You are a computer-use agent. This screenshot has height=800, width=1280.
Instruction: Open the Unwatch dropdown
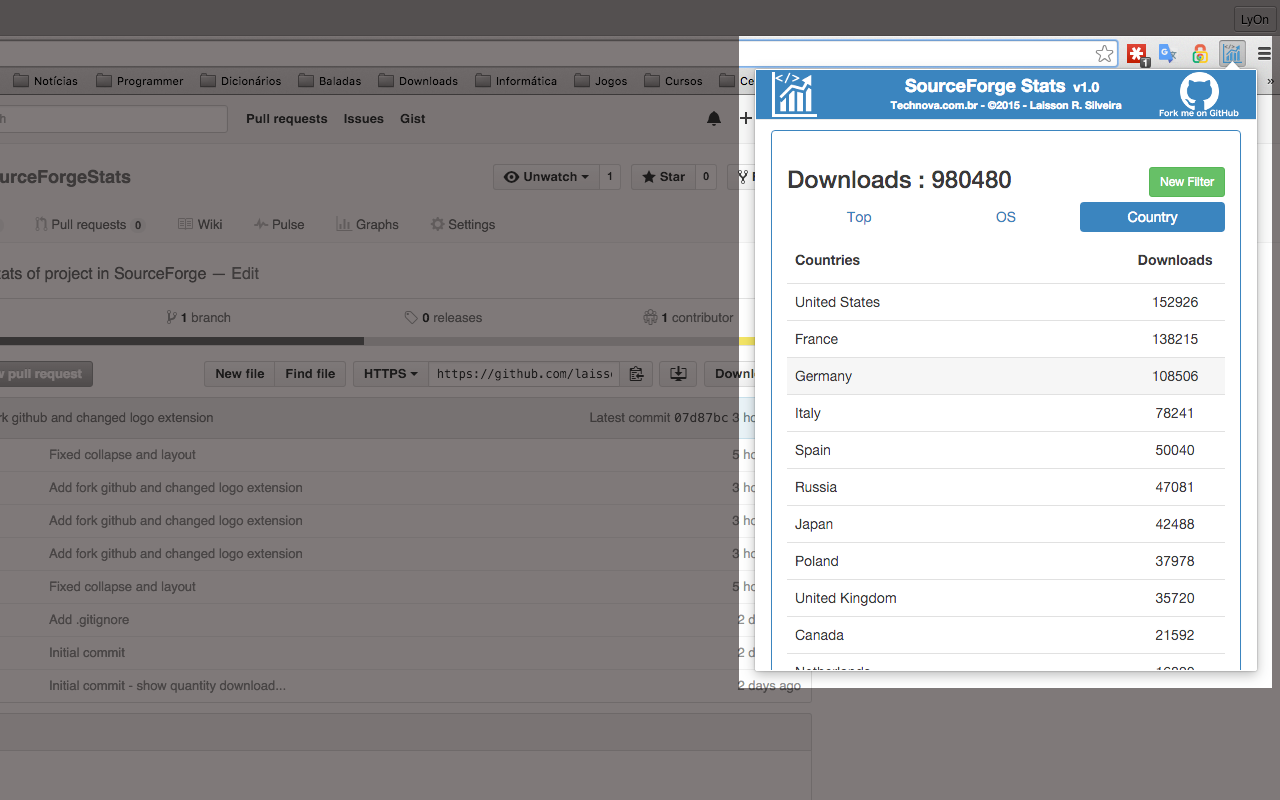pyautogui.click(x=546, y=177)
